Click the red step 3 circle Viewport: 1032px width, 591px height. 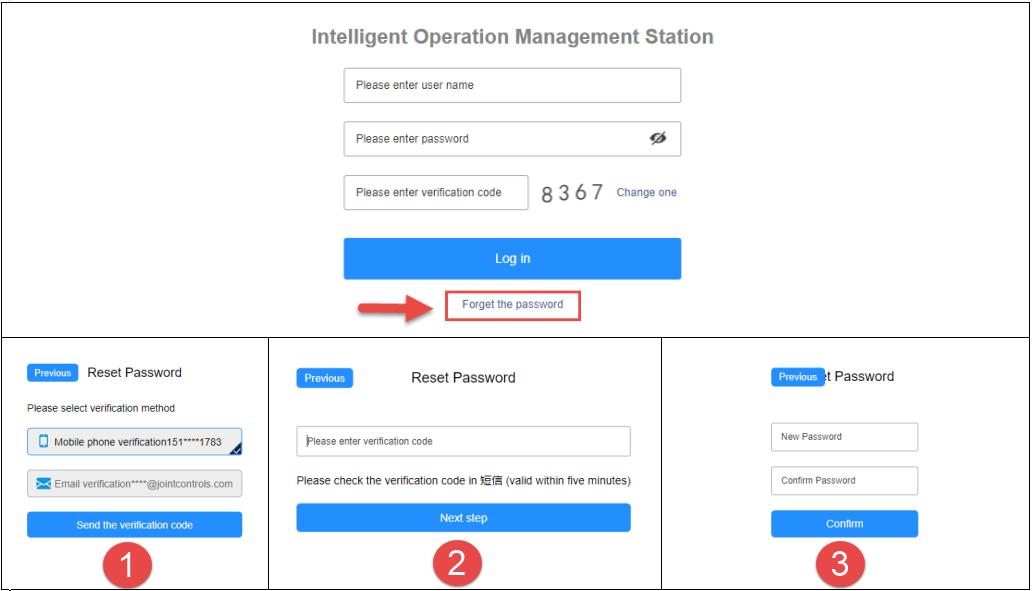point(840,565)
